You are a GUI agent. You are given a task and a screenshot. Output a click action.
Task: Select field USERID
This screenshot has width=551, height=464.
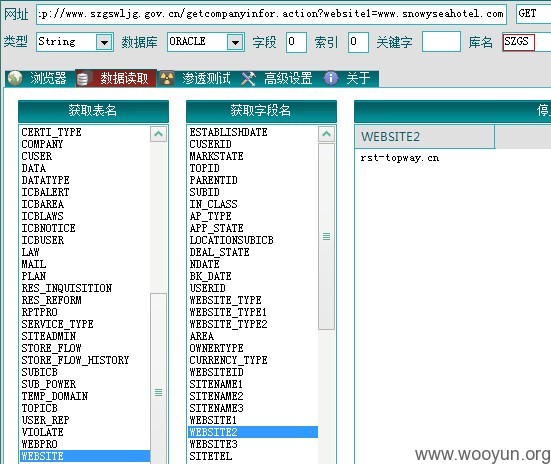tap(207, 288)
